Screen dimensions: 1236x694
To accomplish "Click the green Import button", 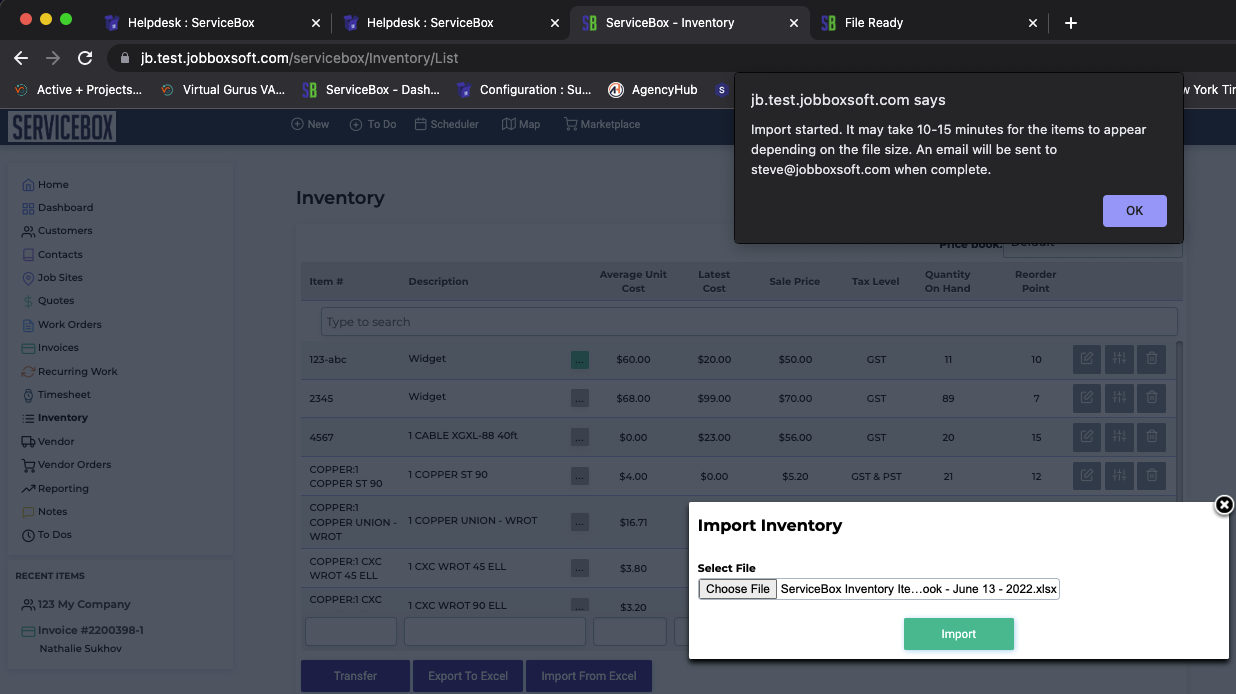I will tap(958, 634).
